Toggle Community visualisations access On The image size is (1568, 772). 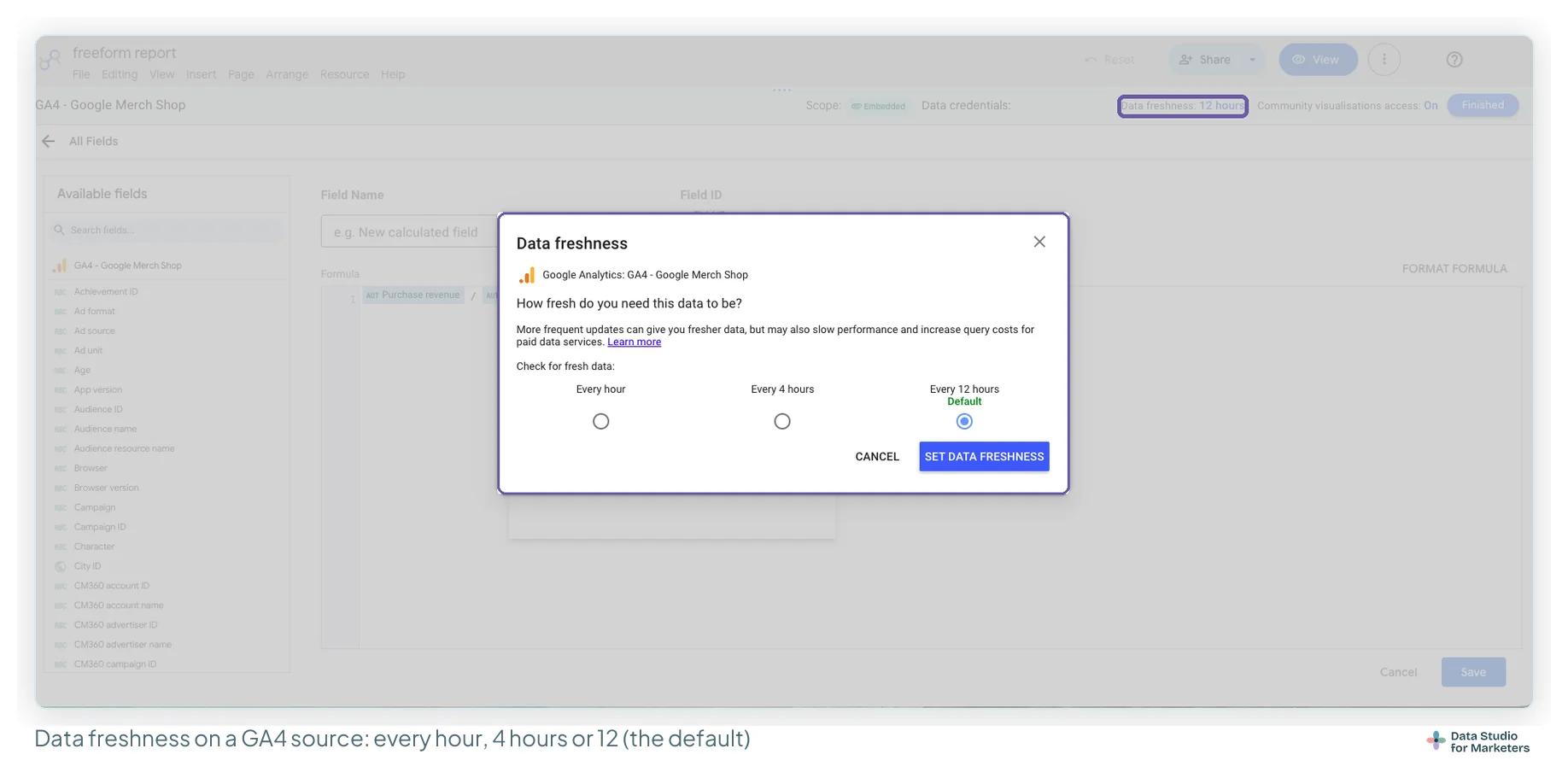click(x=1431, y=106)
